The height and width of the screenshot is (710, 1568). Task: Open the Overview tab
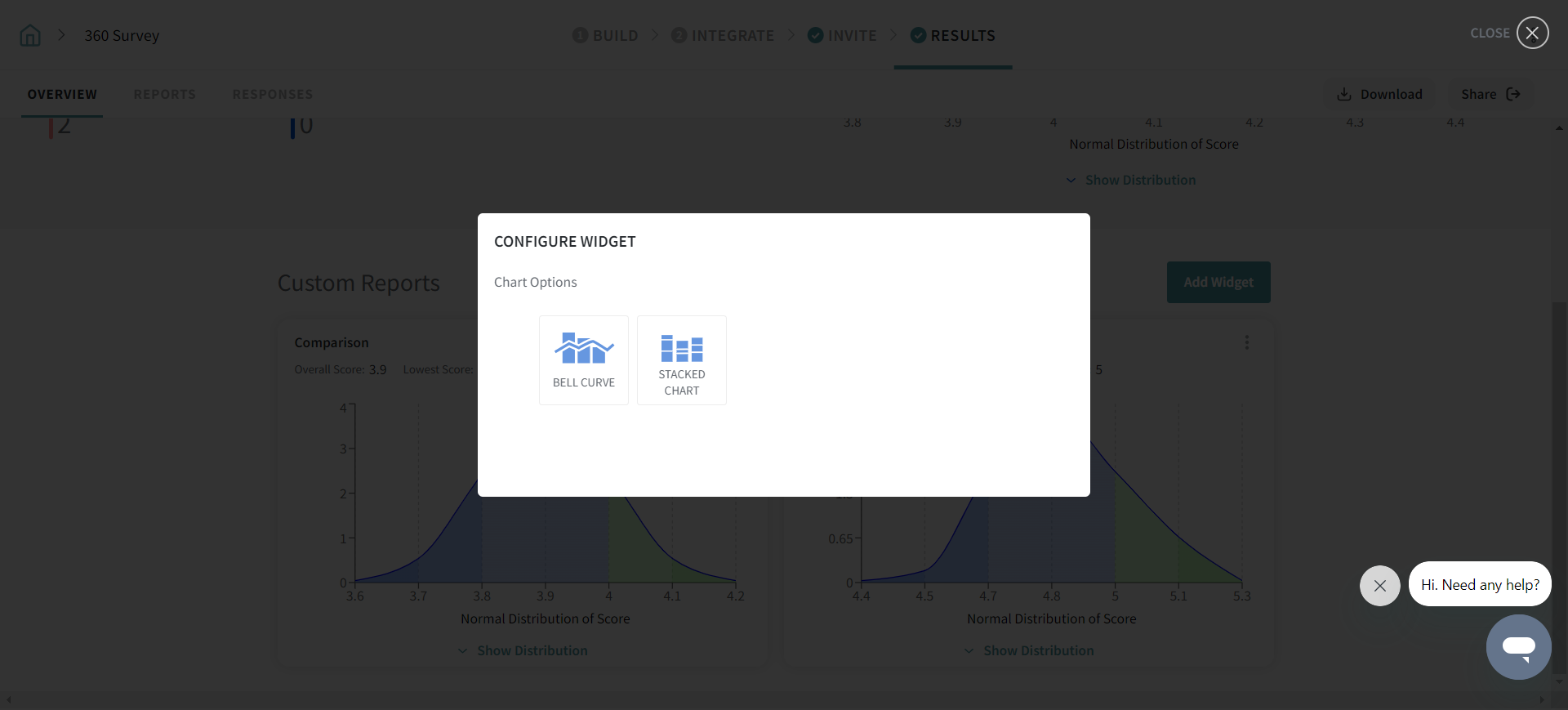point(62,95)
